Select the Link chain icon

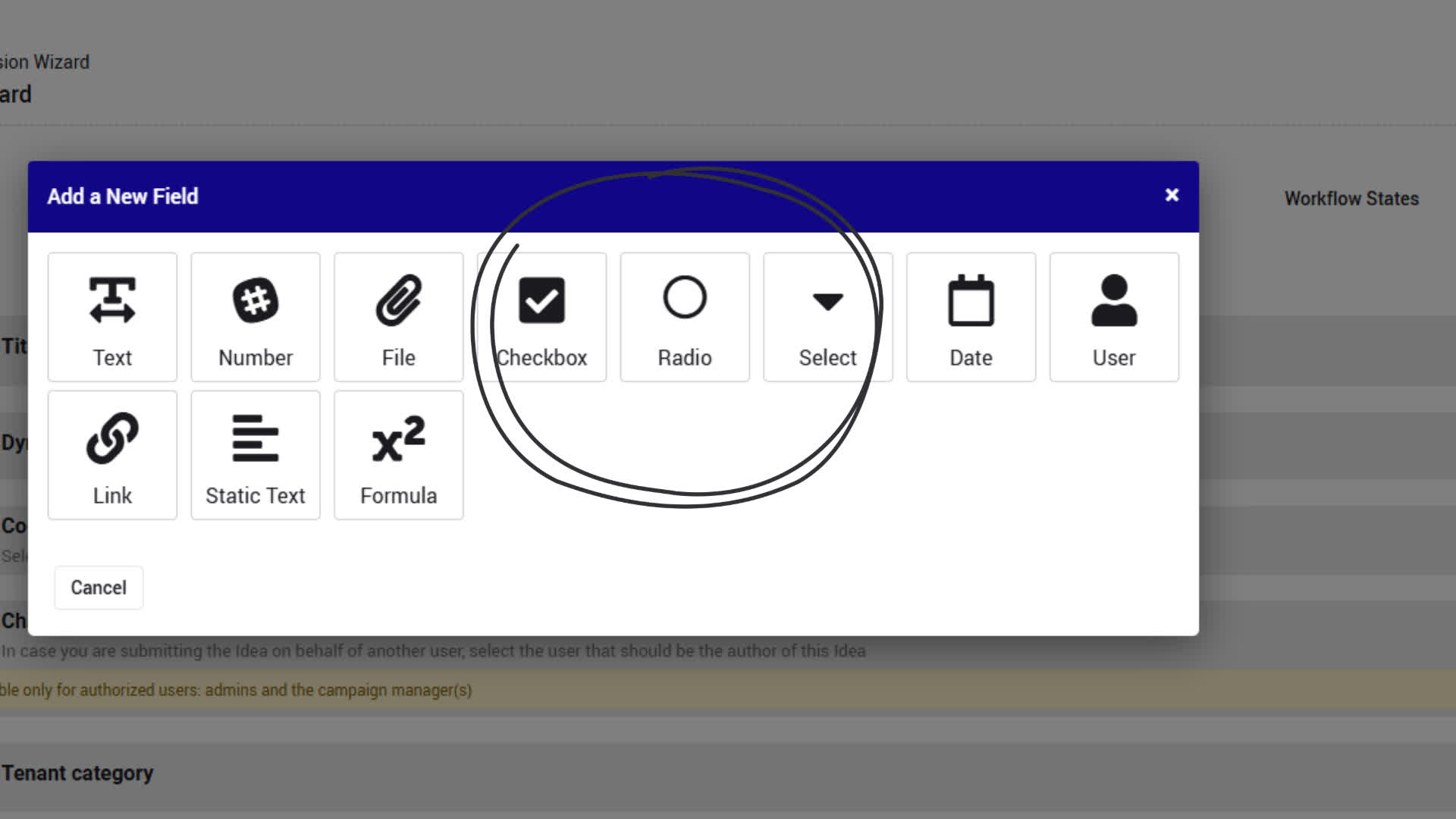pyautogui.click(x=112, y=438)
